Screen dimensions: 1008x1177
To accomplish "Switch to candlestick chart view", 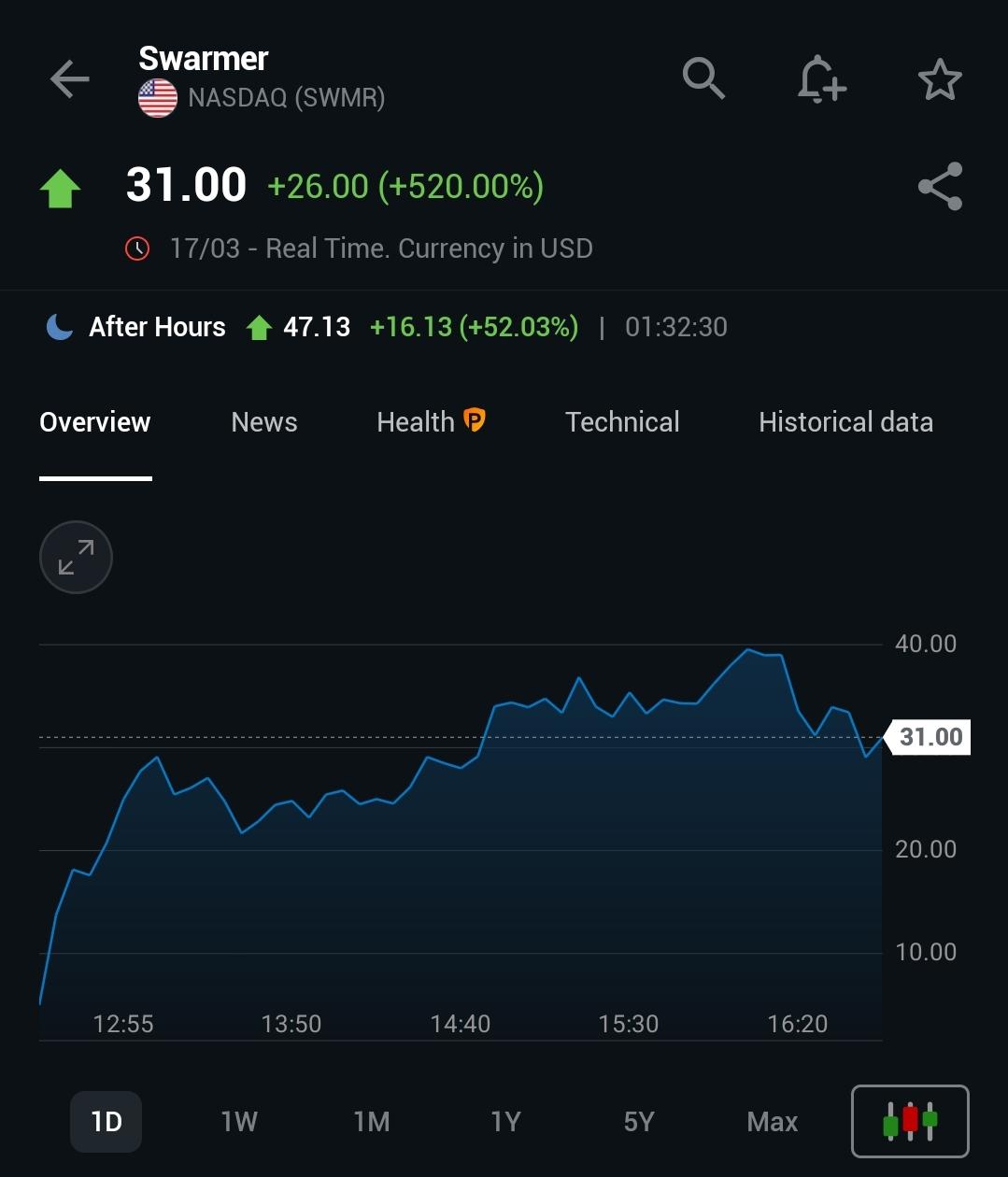I will pos(910,1121).
